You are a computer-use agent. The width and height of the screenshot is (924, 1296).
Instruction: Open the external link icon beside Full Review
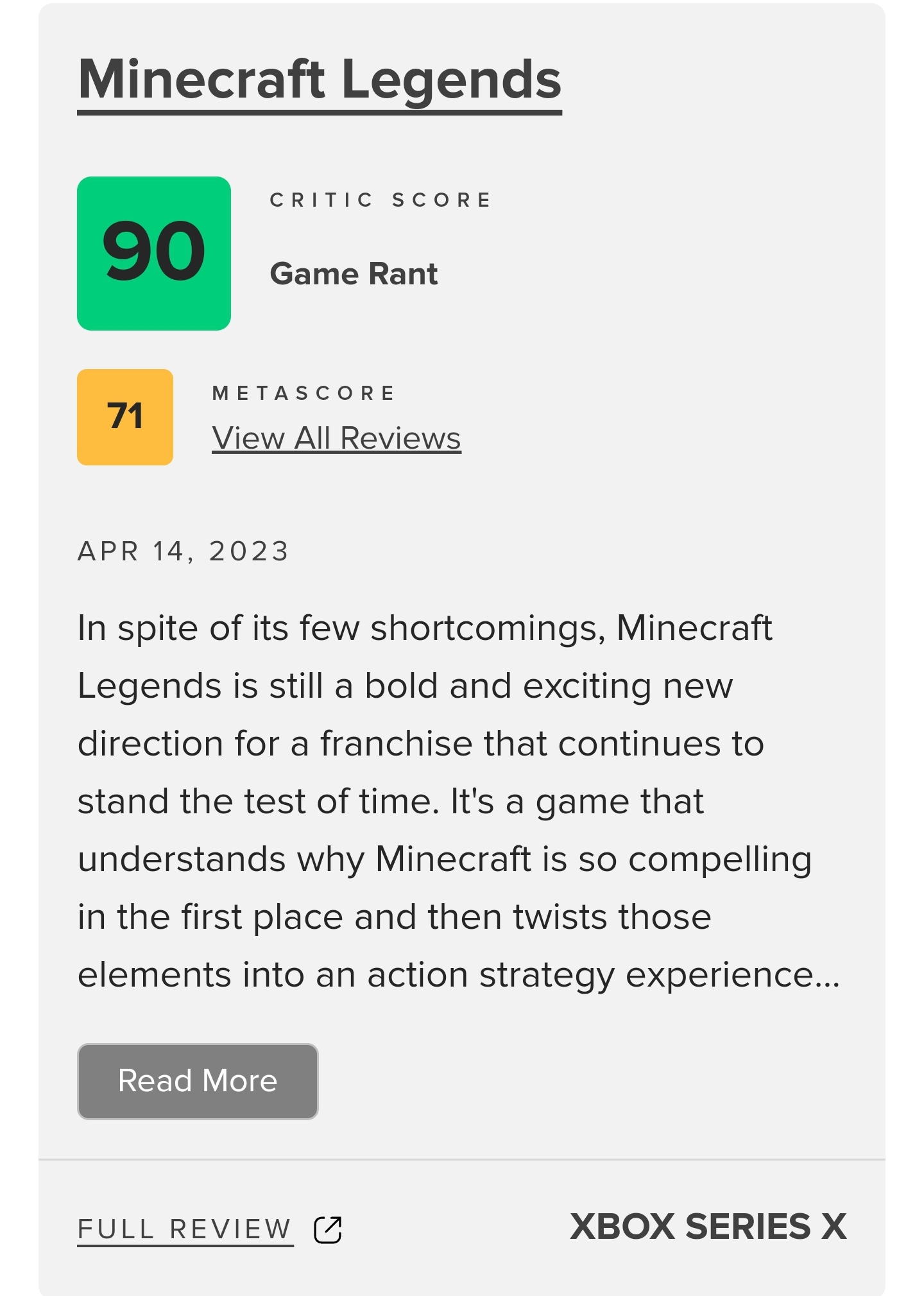point(328,1230)
